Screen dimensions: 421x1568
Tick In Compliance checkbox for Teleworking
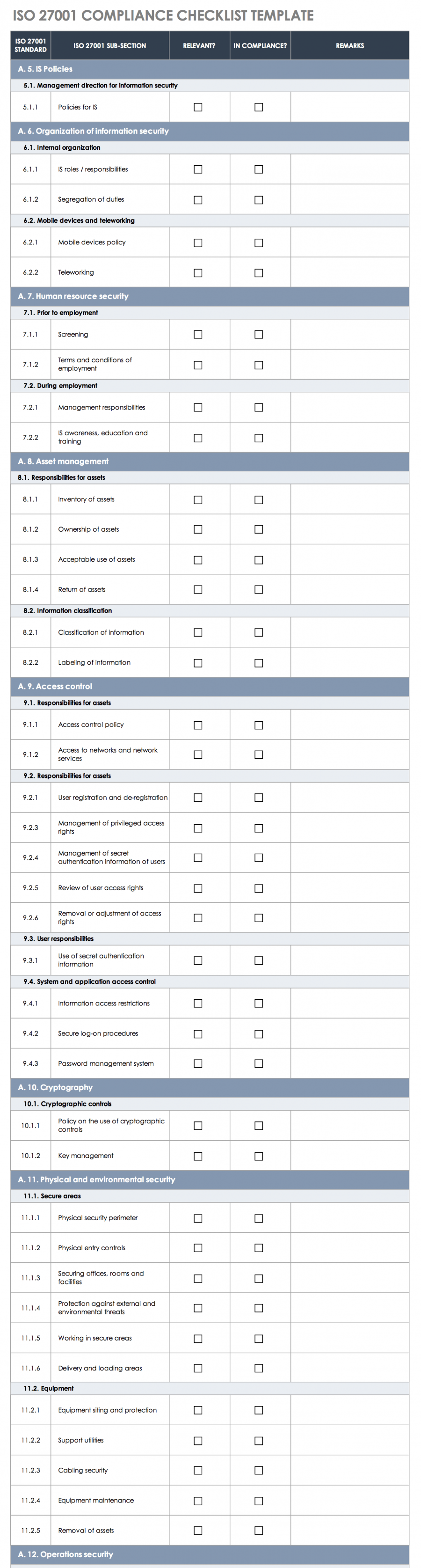259,273
